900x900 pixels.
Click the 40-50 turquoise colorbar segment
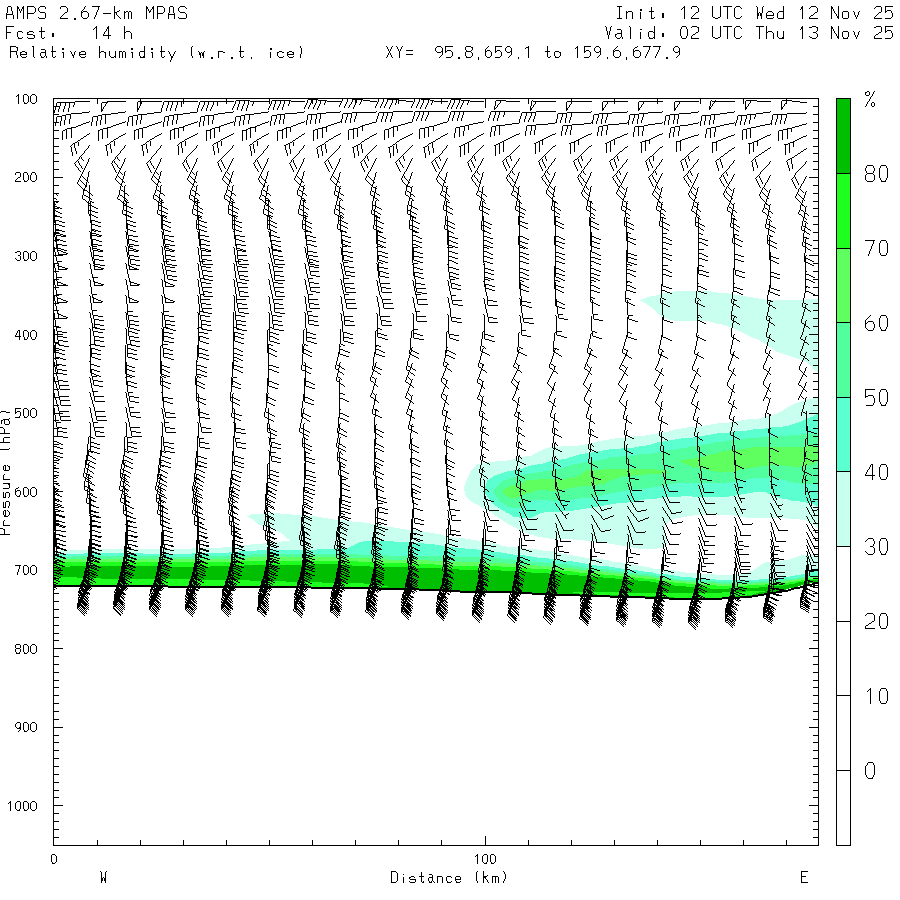click(x=843, y=435)
